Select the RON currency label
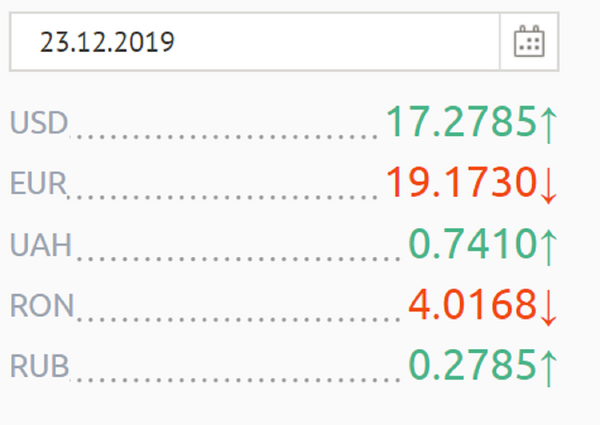Screen dimensions: 600x425 (x=42, y=305)
